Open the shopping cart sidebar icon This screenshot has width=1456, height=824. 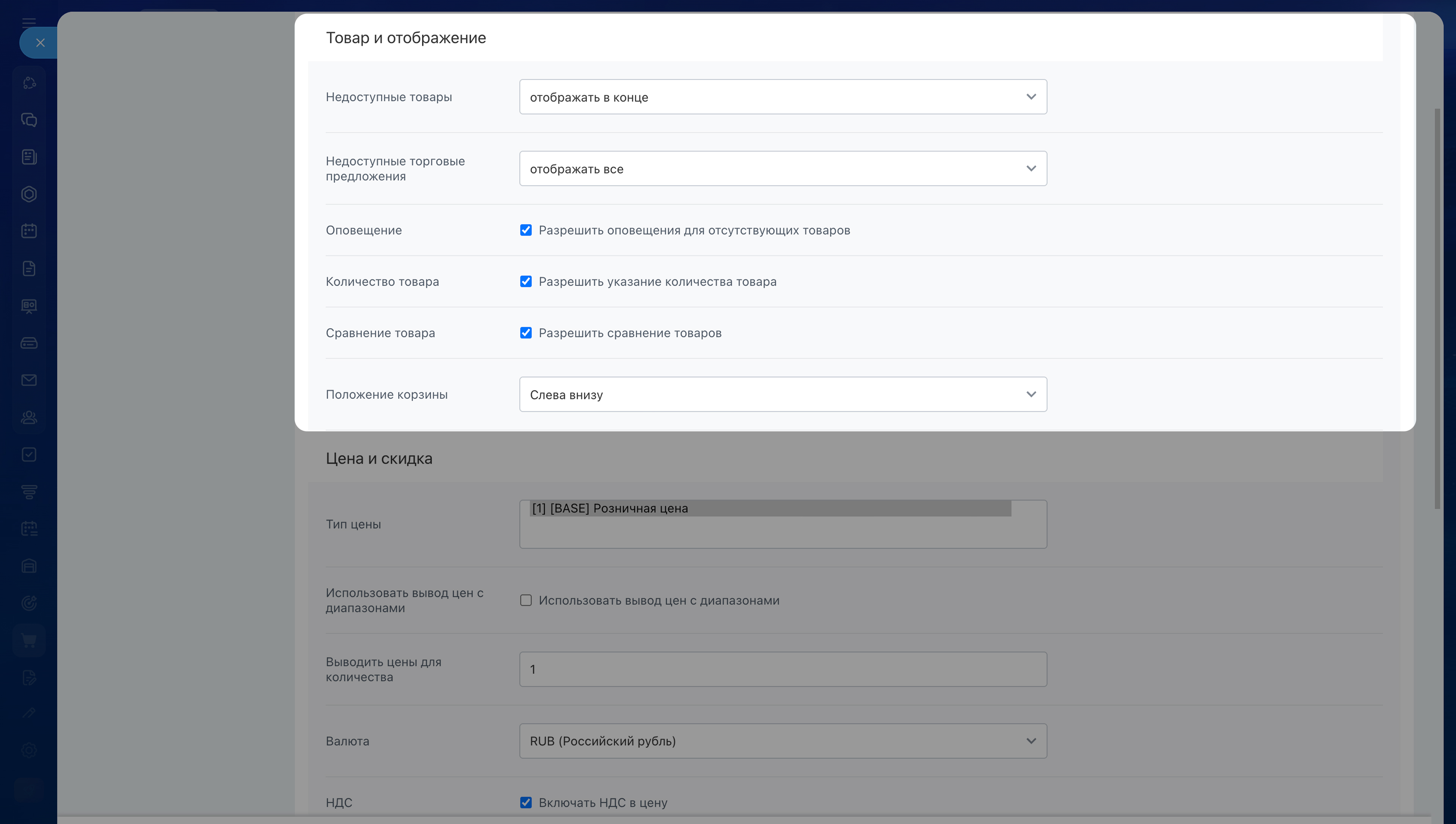[29, 641]
